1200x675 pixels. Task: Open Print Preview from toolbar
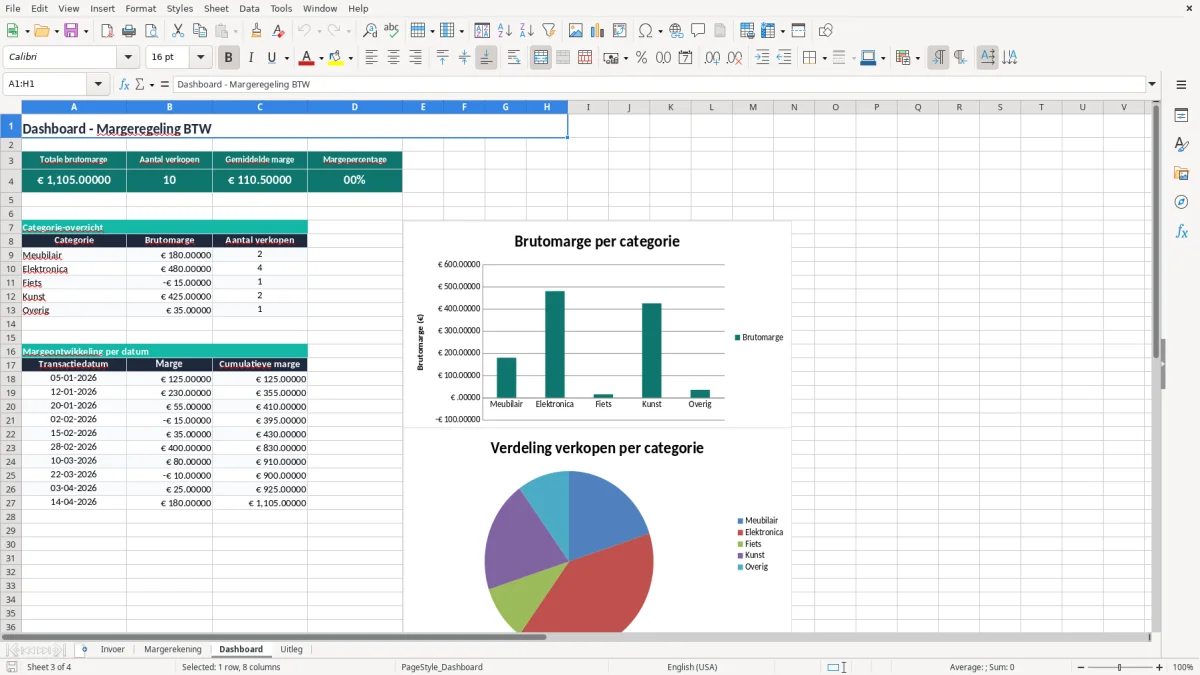[151, 31]
